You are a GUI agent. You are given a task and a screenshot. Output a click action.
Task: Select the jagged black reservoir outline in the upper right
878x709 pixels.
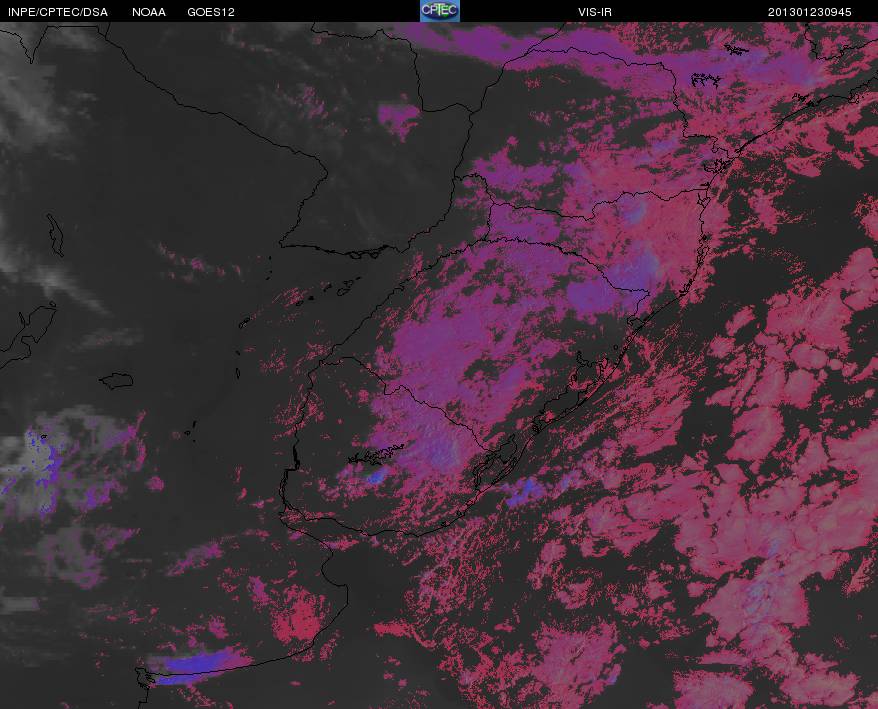[x=706, y=80]
